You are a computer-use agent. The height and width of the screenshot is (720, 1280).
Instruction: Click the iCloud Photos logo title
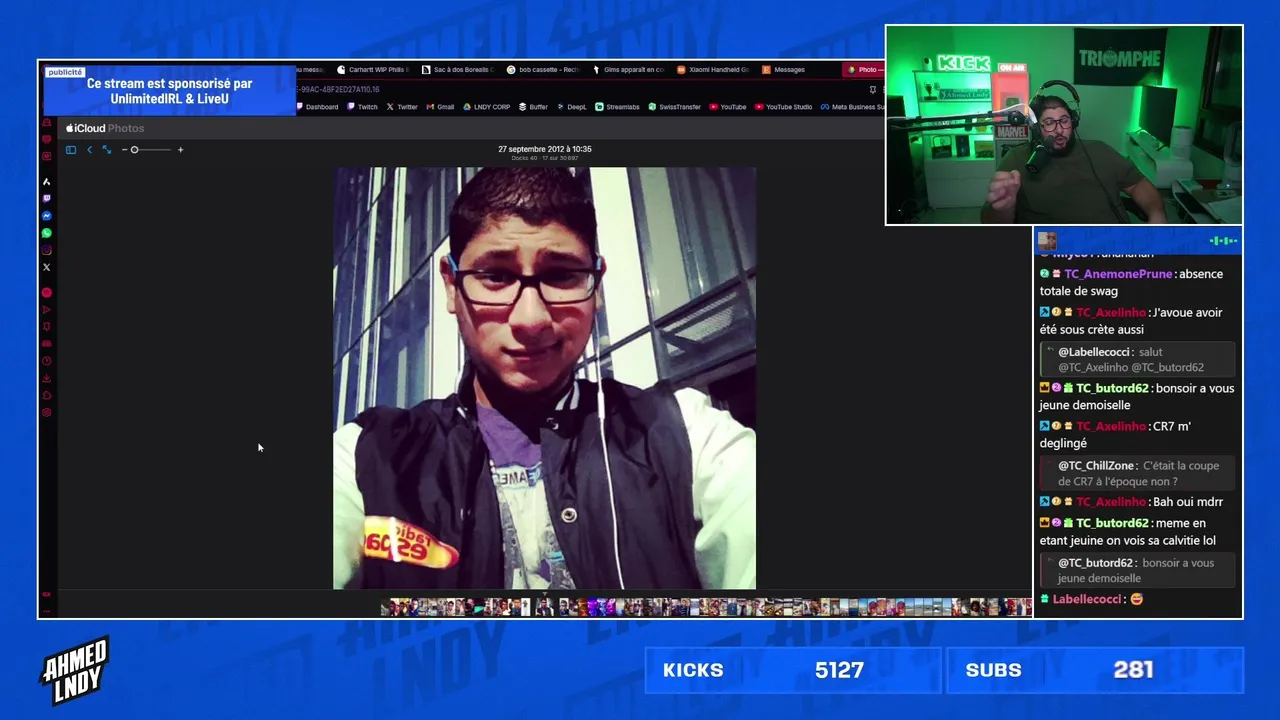105,128
